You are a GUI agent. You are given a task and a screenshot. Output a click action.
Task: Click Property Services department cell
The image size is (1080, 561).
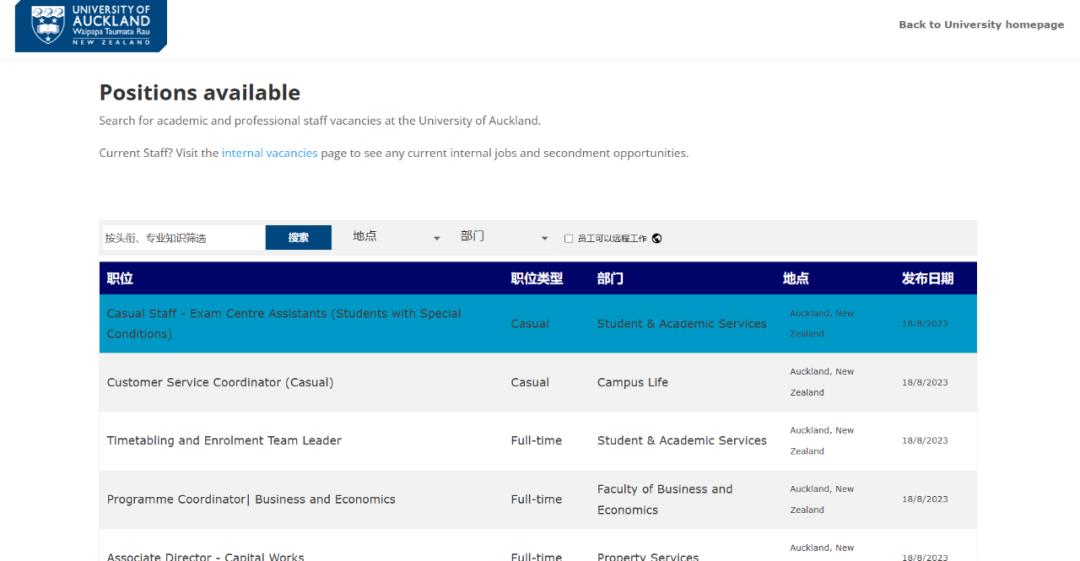(647, 555)
